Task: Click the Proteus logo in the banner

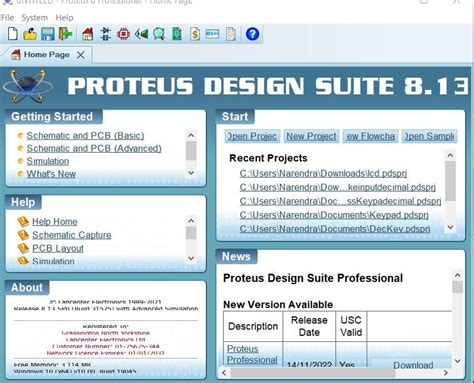Action: coord(27,86)
